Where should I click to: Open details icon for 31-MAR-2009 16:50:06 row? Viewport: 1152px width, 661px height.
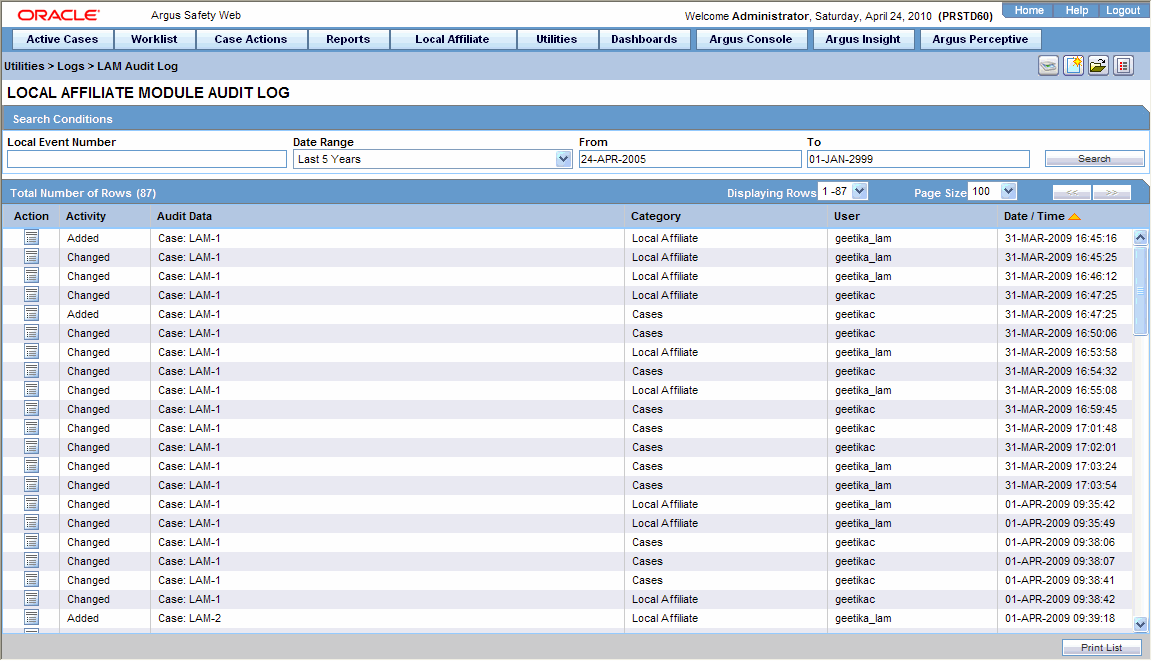point(31,333)
